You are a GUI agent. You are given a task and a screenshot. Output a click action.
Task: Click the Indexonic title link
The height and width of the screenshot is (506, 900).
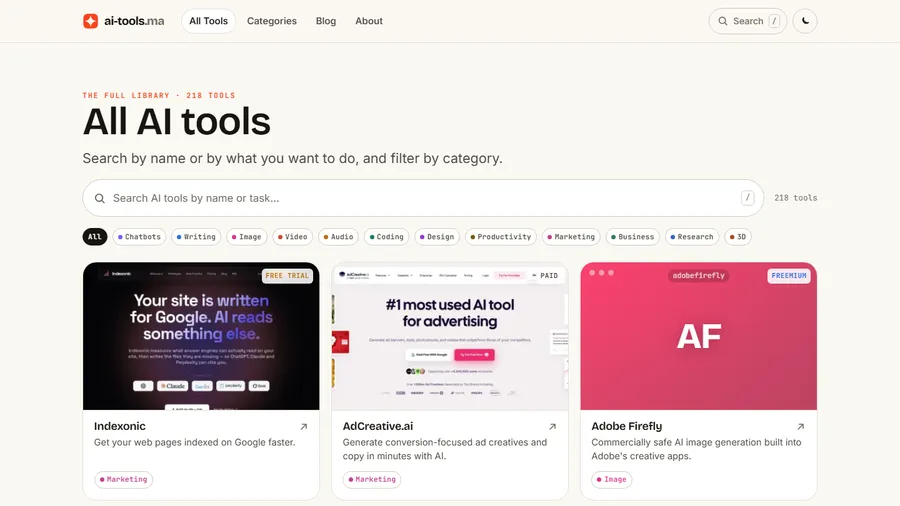(119, 426)
